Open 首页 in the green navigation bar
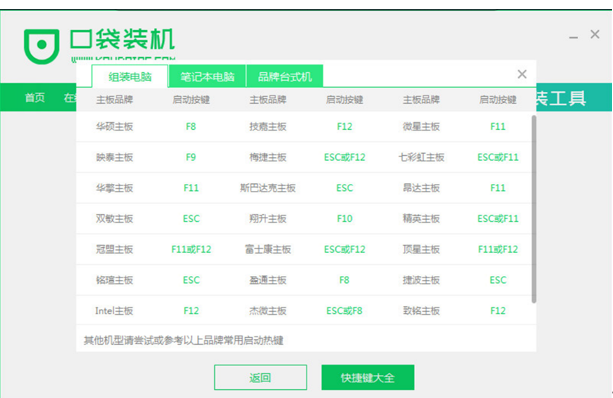 tap(35, 97)
